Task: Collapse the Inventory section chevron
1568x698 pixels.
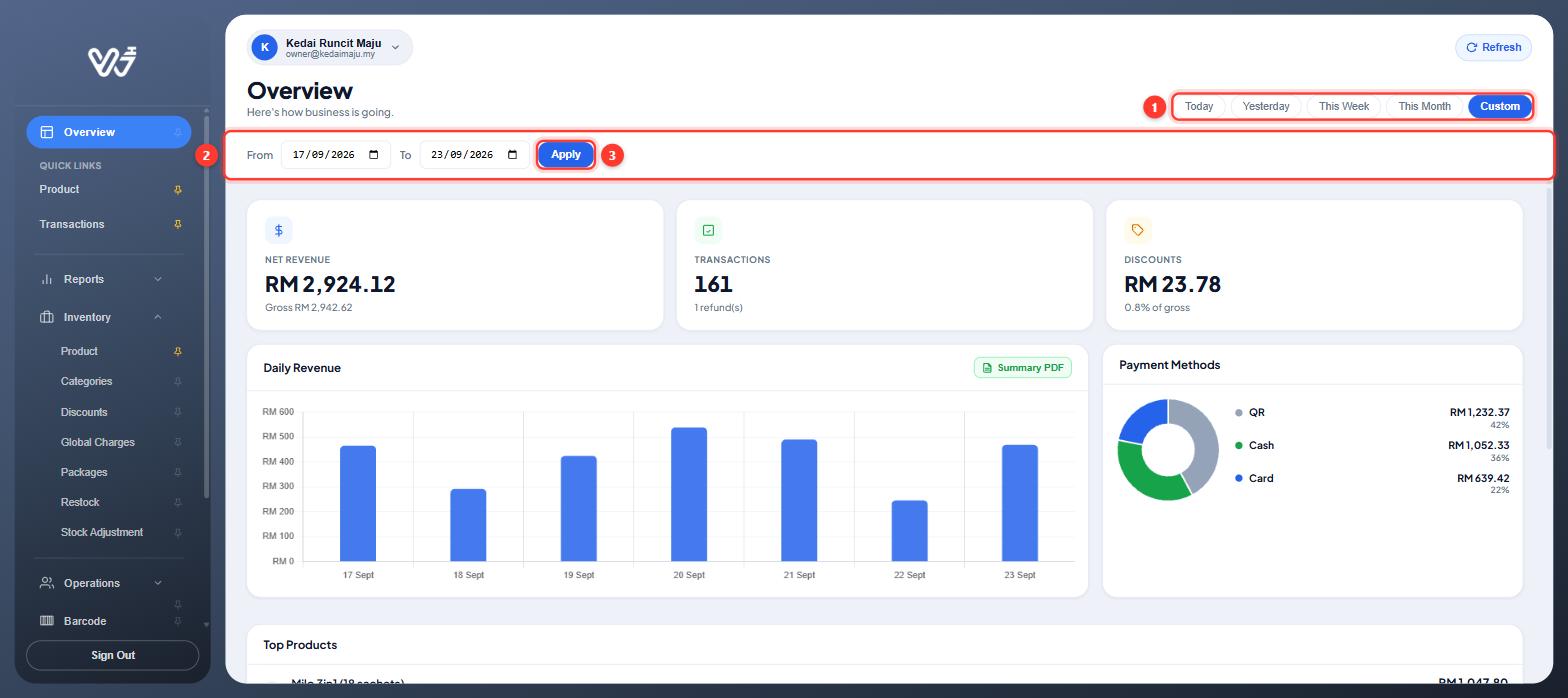Action: (x=158, y=317)
